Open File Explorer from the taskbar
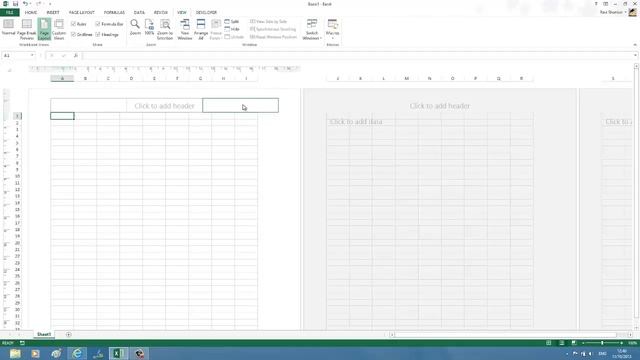The image size is (640, 360). point(15,353)
